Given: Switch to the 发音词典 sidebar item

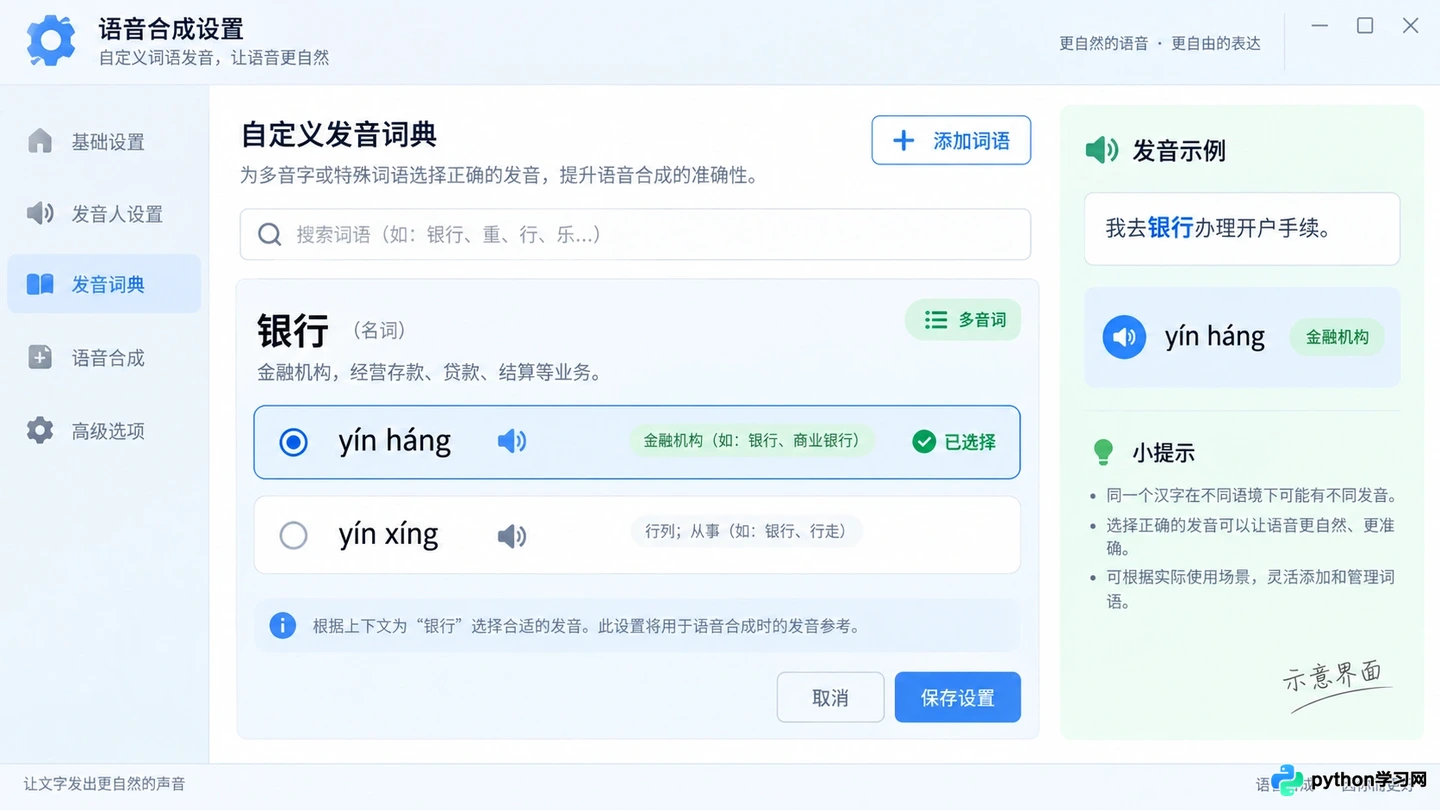Looking at the screenshot, I should click(104, 284).
